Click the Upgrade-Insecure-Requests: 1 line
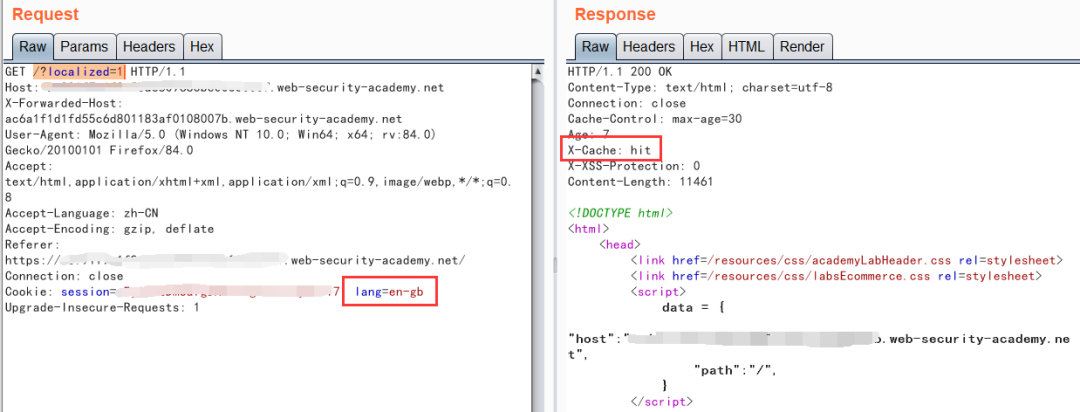1080x412 pixels. point(102,307)
